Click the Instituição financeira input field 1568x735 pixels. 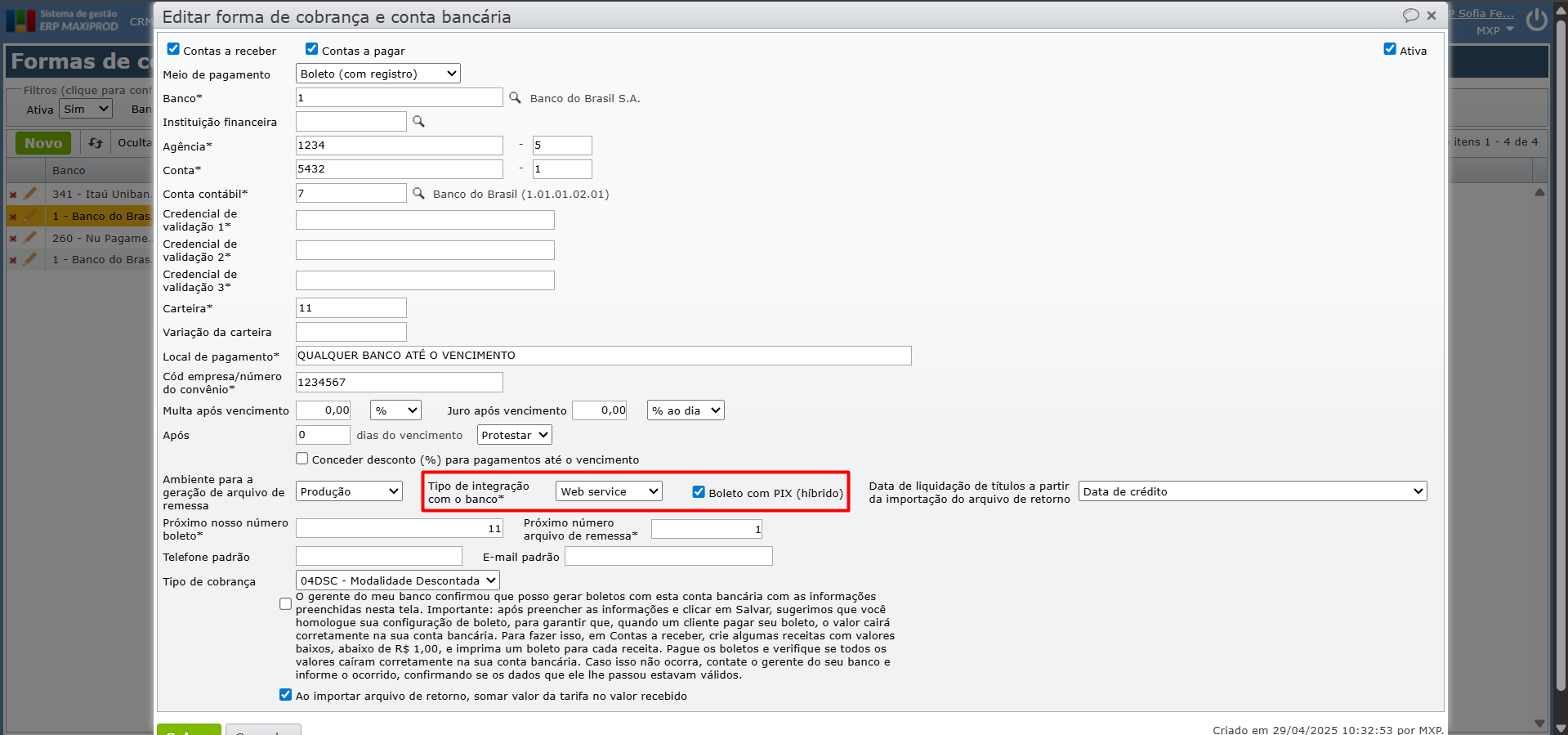pyautogui.click(x=351, y=121)
